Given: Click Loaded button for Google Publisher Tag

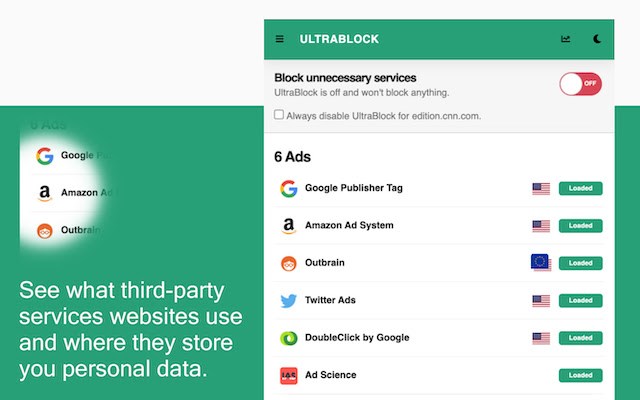Looking at the screenshot, I should pos(580,188).
